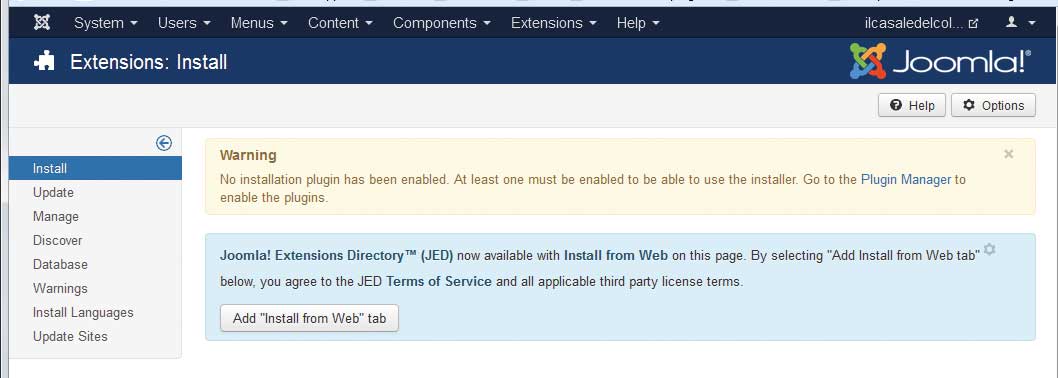This screenshot has height=378, width=1058.
Task: Click the Help button with question icon
Action: pos(912,105)
